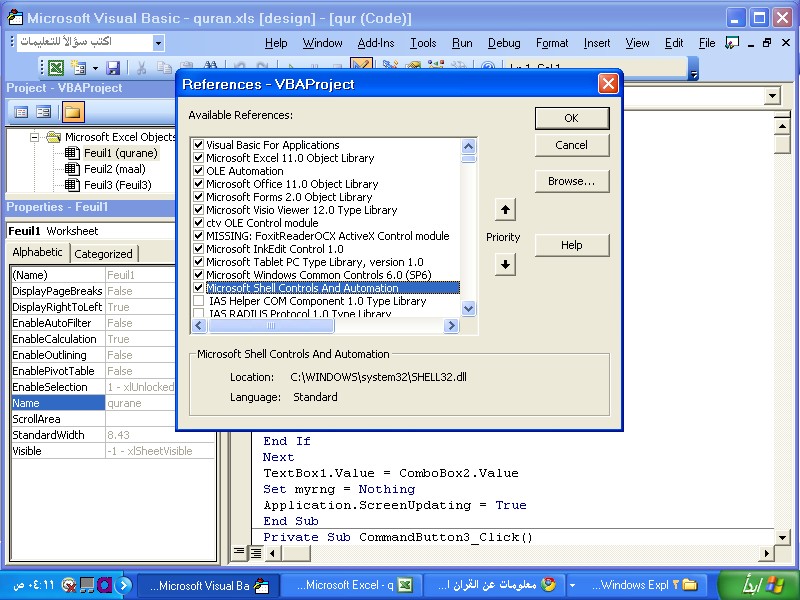
Task: Click the Browse... button
Action: tap(571, 181)
